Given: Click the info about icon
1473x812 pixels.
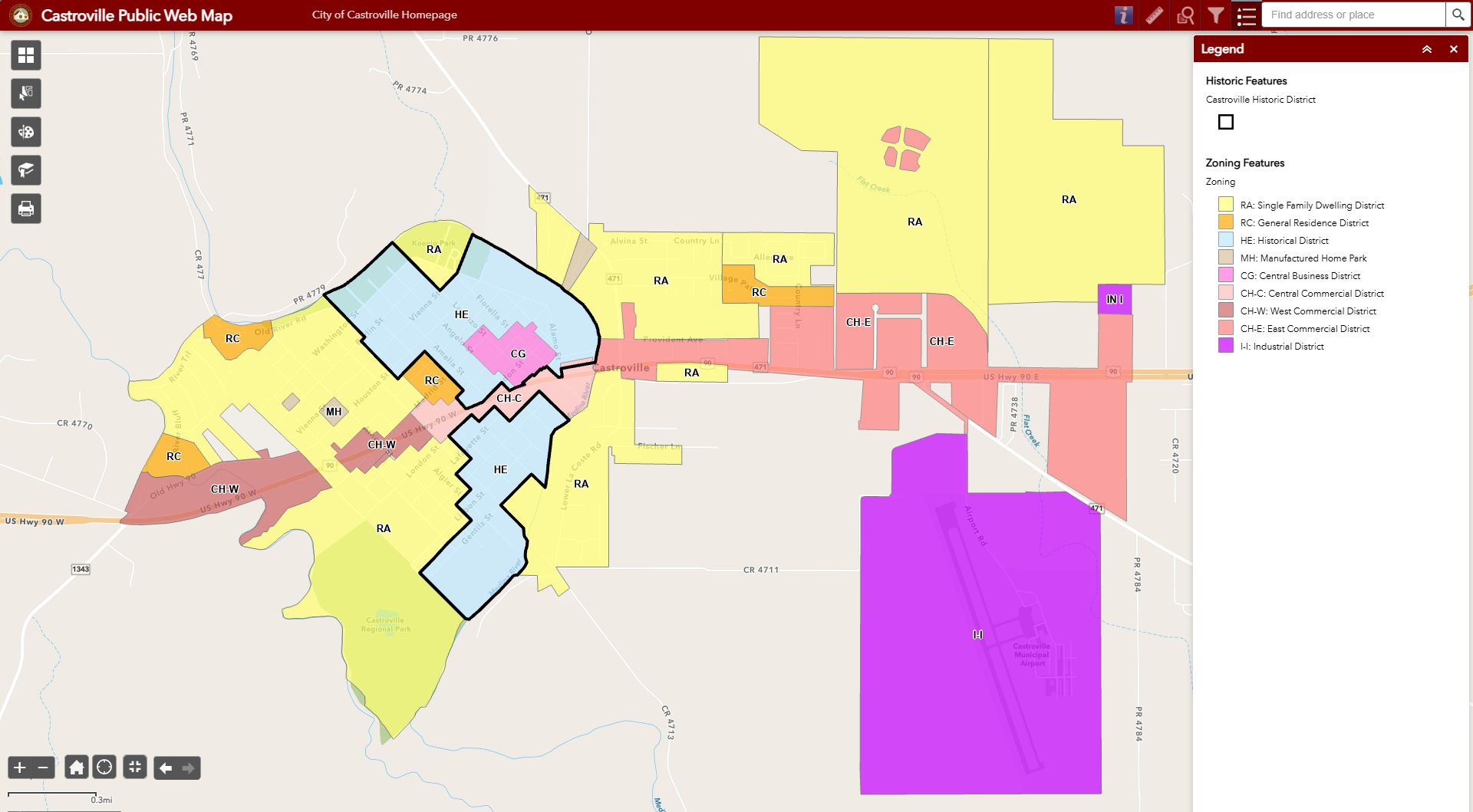Looking at the screenshot, I should pos(1124,15).
